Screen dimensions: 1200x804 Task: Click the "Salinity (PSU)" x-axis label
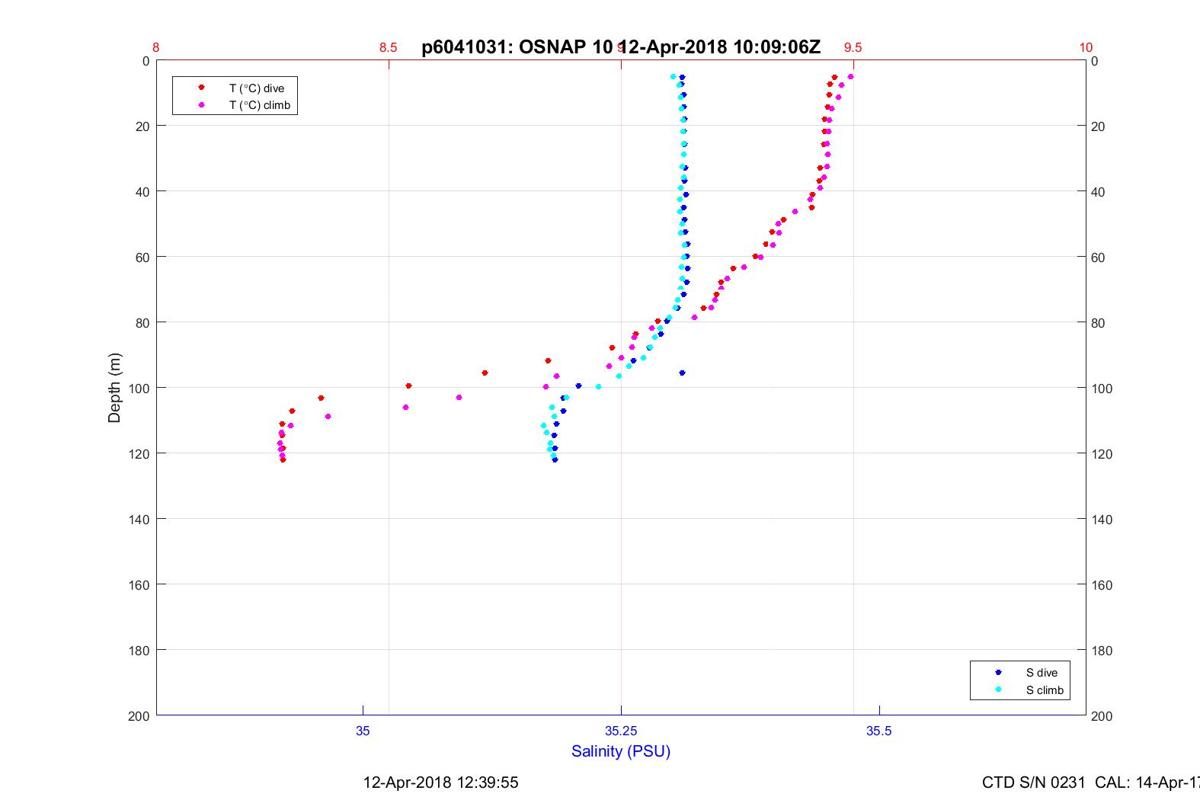tap(621, 751)
